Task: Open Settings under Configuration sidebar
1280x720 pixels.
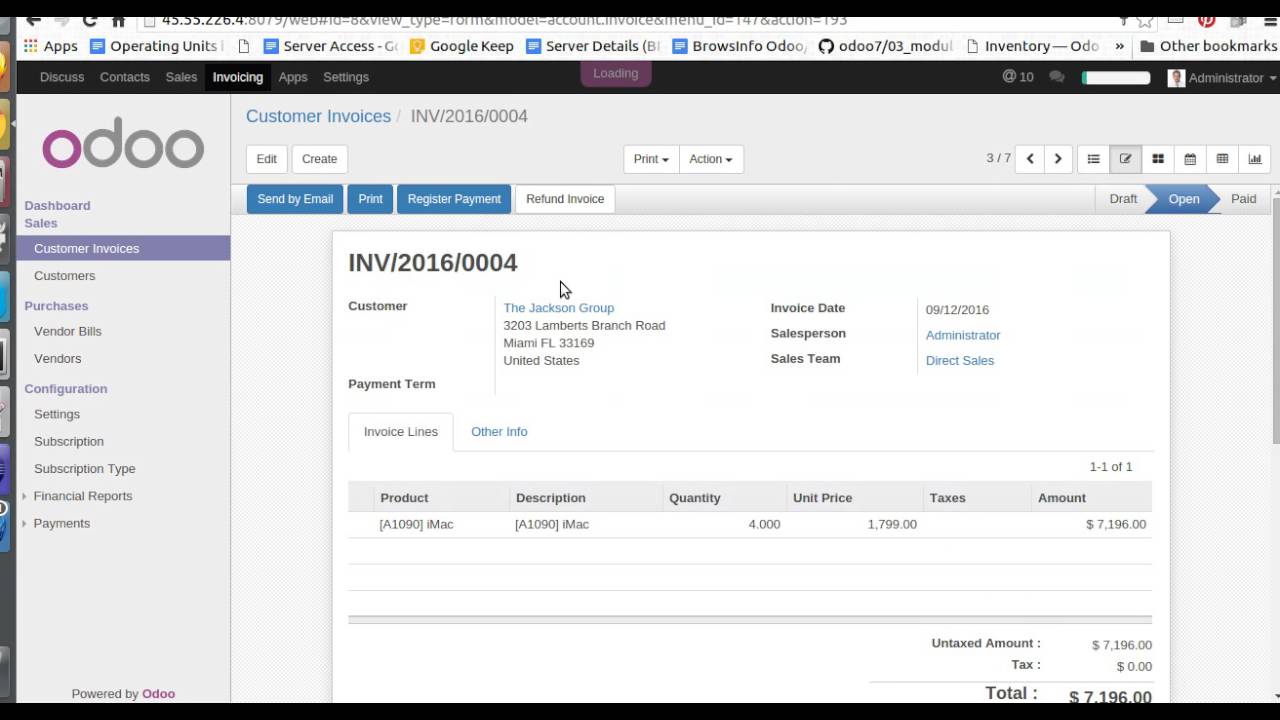Action: [x=57, y=414]
